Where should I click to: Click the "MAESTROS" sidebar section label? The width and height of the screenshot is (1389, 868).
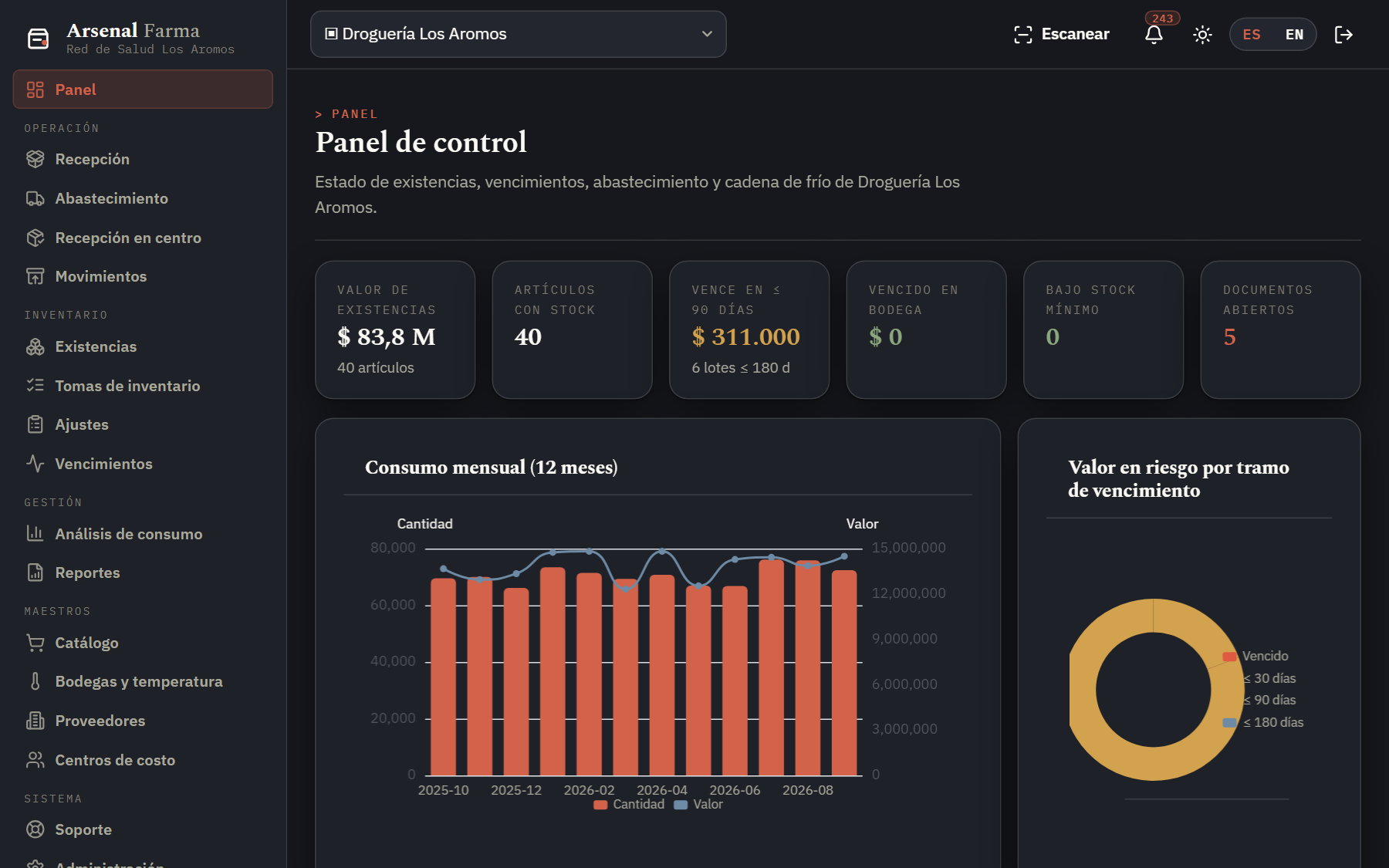pos(58,611)
